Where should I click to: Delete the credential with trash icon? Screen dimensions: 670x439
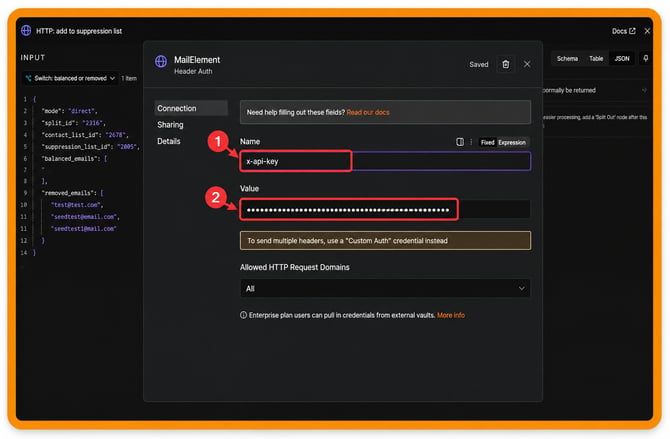(x=505, y=64)
